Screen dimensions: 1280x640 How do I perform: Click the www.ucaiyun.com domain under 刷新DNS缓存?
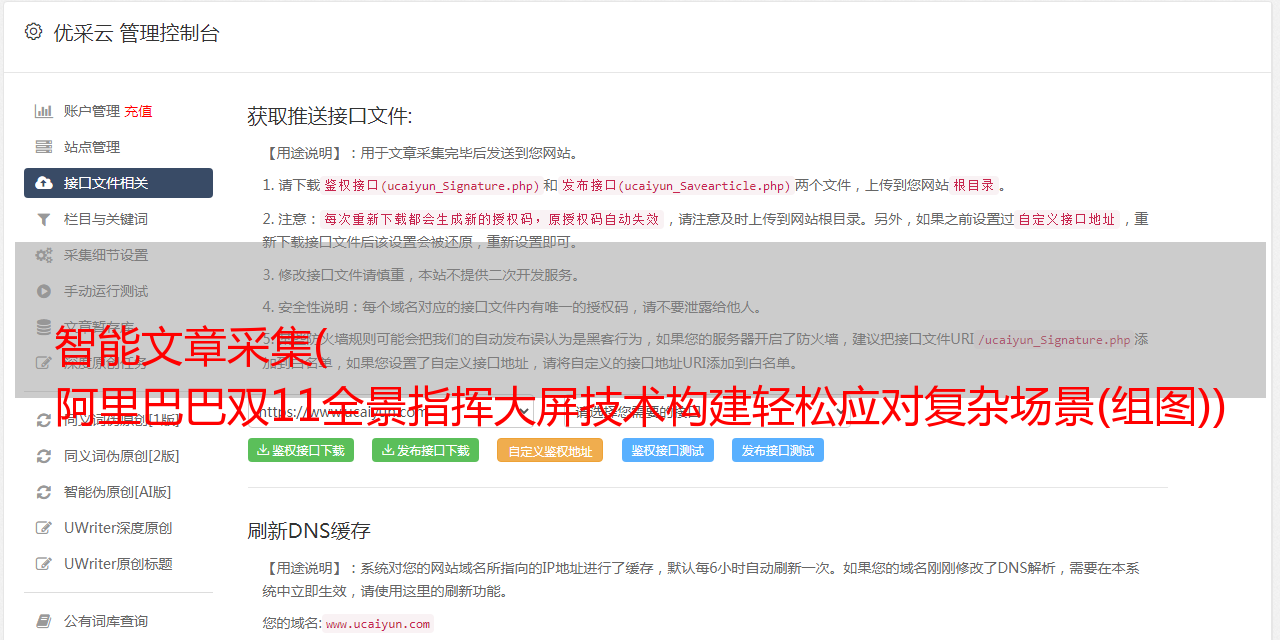(x=378, y=624)
